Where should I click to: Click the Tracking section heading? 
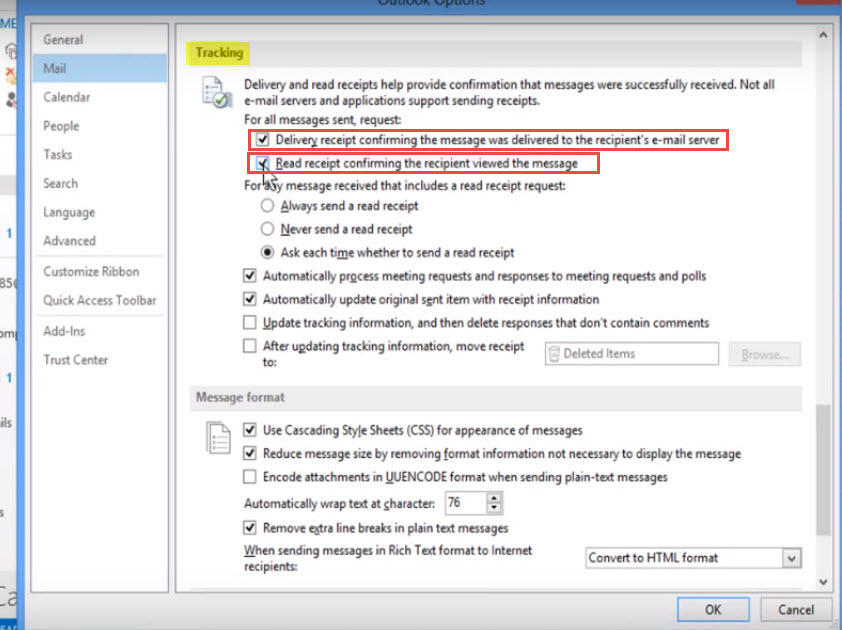[219, 53]
